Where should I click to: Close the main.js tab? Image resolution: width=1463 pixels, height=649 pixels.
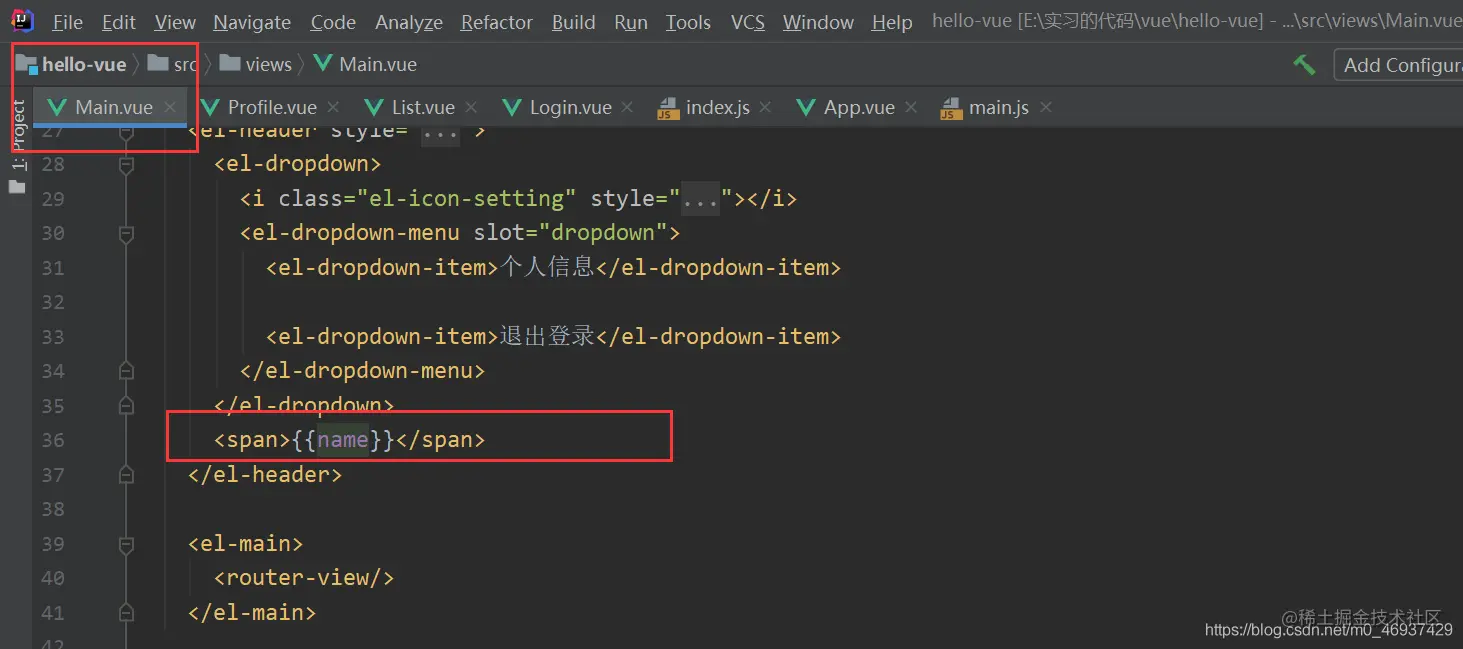pos(1046,107)
